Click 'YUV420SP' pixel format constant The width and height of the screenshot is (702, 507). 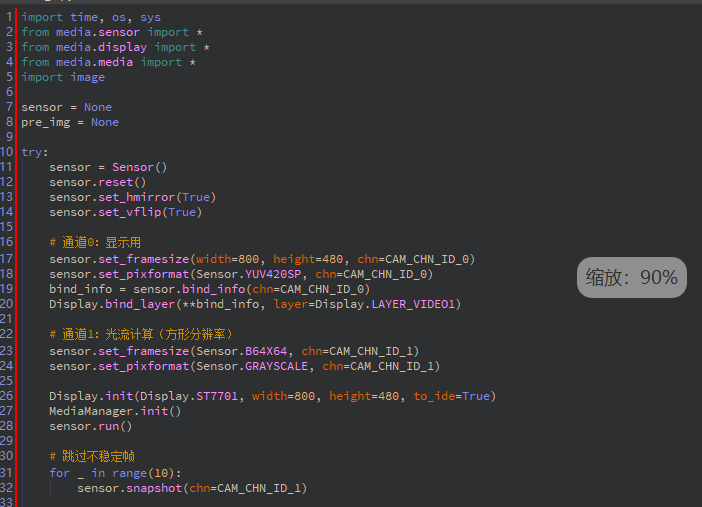(x=275, y=273)
